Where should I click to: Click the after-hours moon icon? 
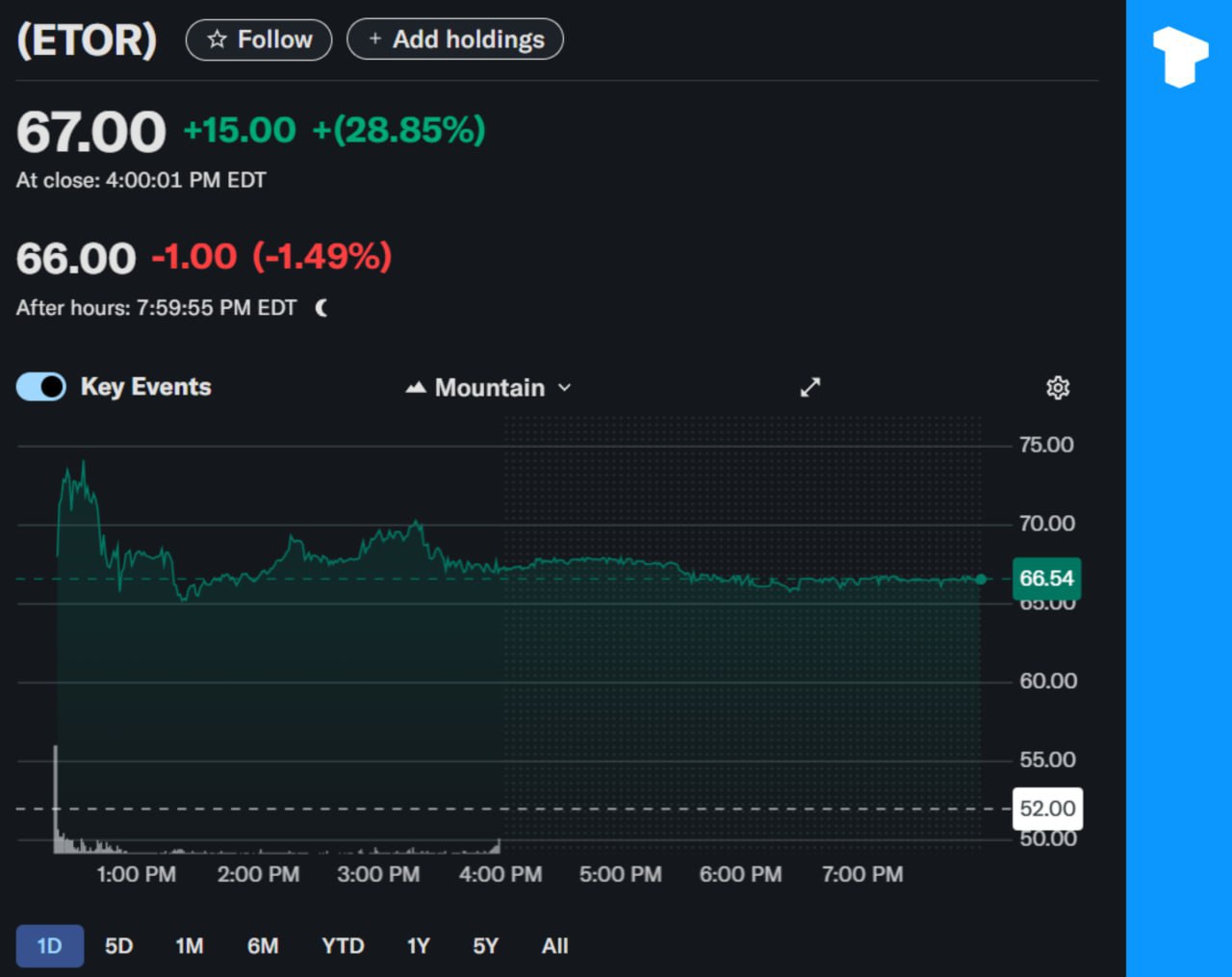point(321,308)
